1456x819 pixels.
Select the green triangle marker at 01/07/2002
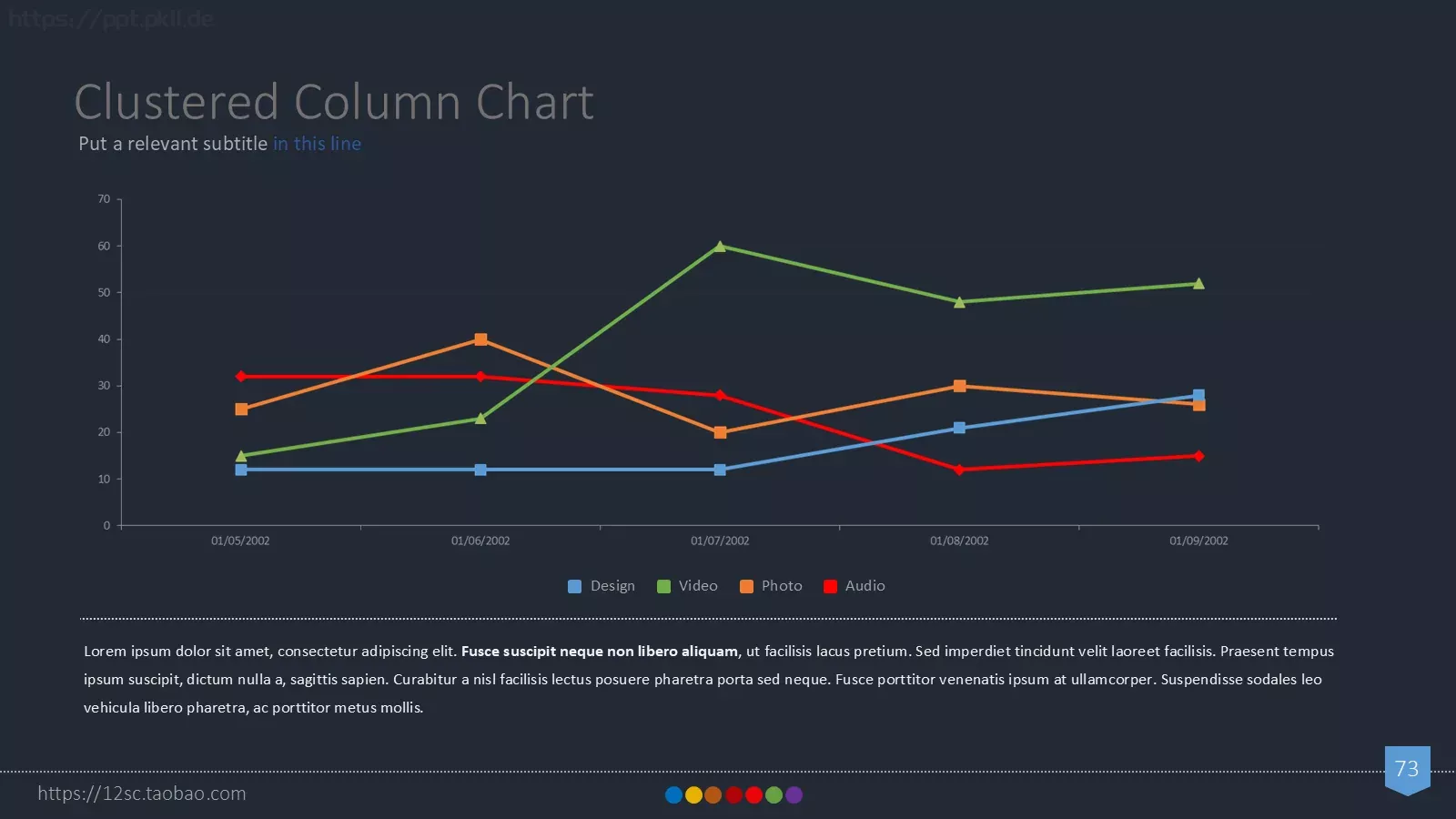720,246
